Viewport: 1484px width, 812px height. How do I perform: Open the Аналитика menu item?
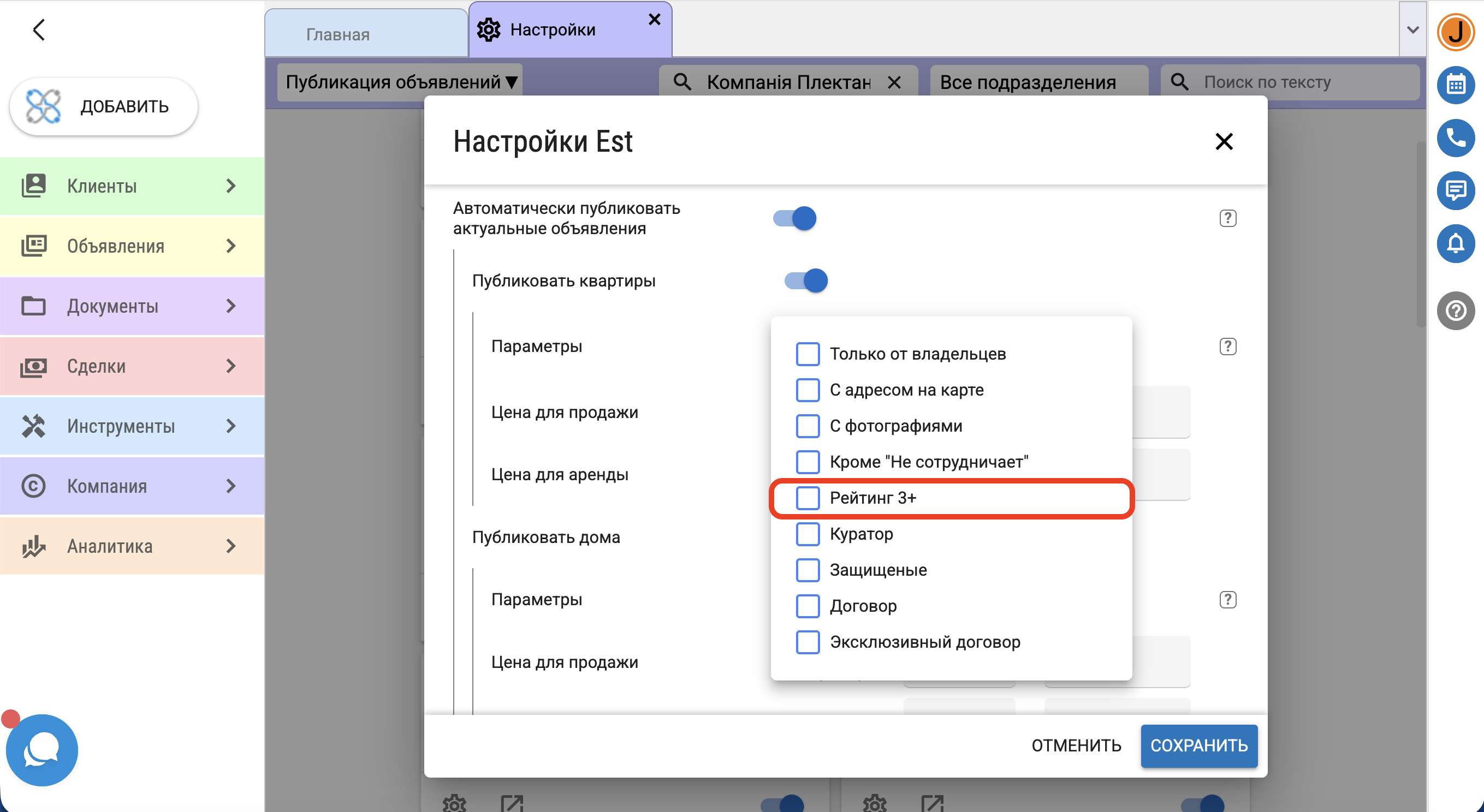click(132, 545)
